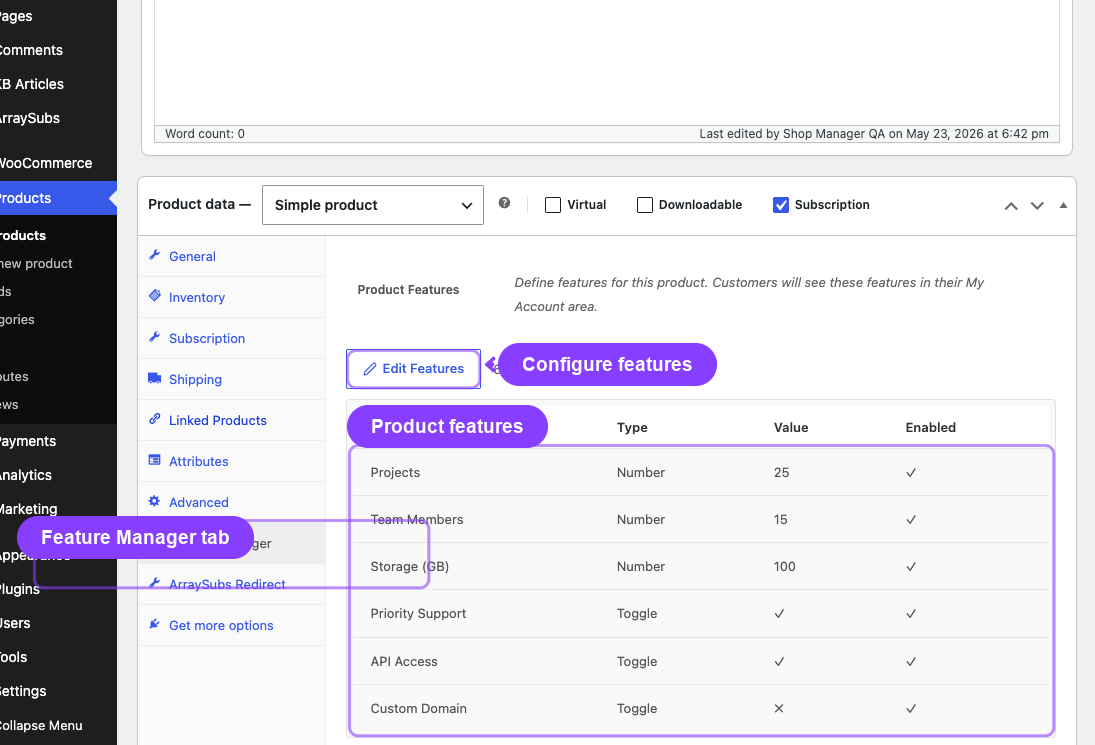Open WooCommerce in admin sidebar
Screen dimensions: 1095x745
coord(58,163)
